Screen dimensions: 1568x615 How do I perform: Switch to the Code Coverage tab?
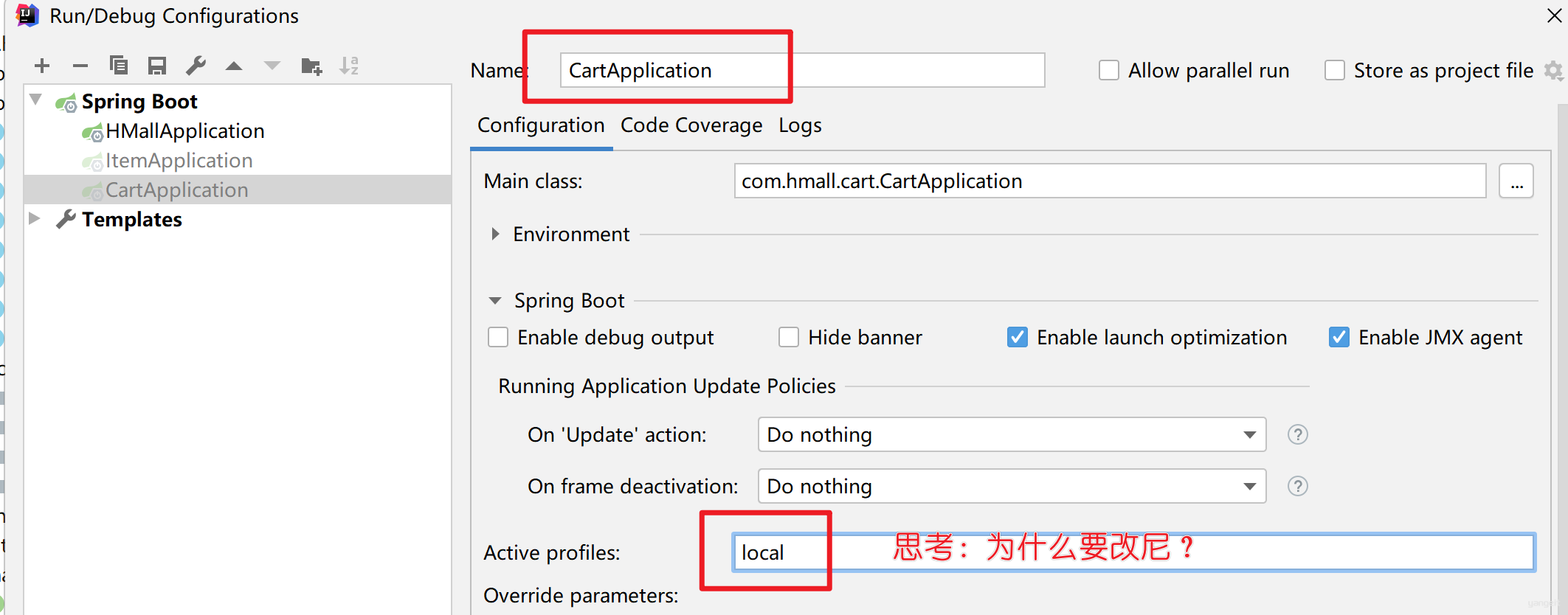click(x=691, y=125)
